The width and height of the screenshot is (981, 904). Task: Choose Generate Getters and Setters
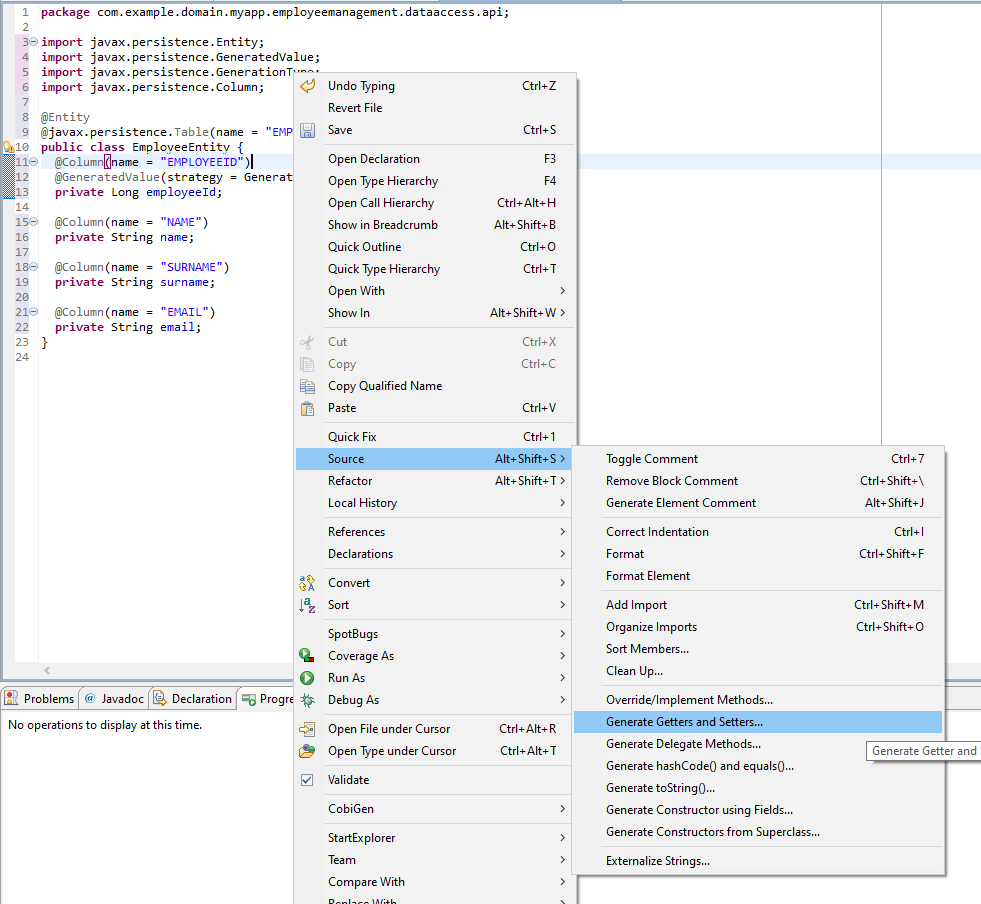pos(684,722)
